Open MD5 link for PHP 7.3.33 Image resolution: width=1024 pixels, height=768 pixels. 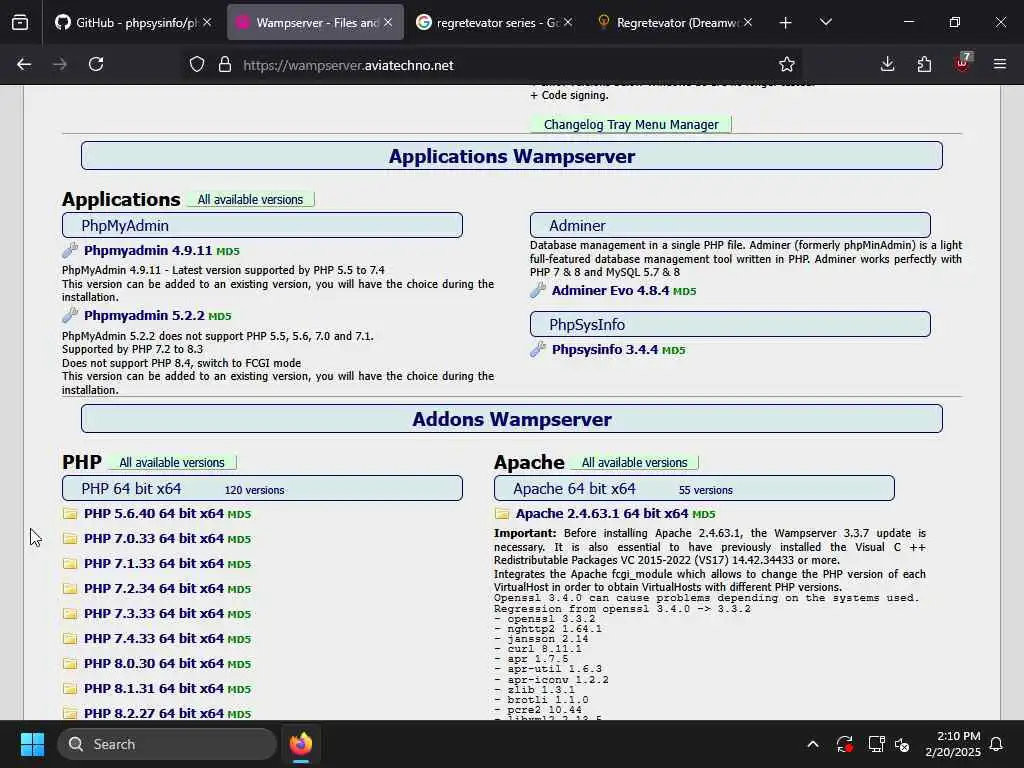pyautogui.click(x=239, y=615)
